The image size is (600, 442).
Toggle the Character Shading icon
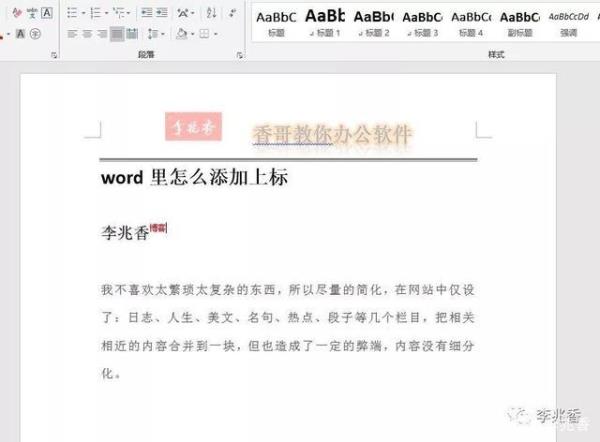pyautogui.click(x=21, y=34)
